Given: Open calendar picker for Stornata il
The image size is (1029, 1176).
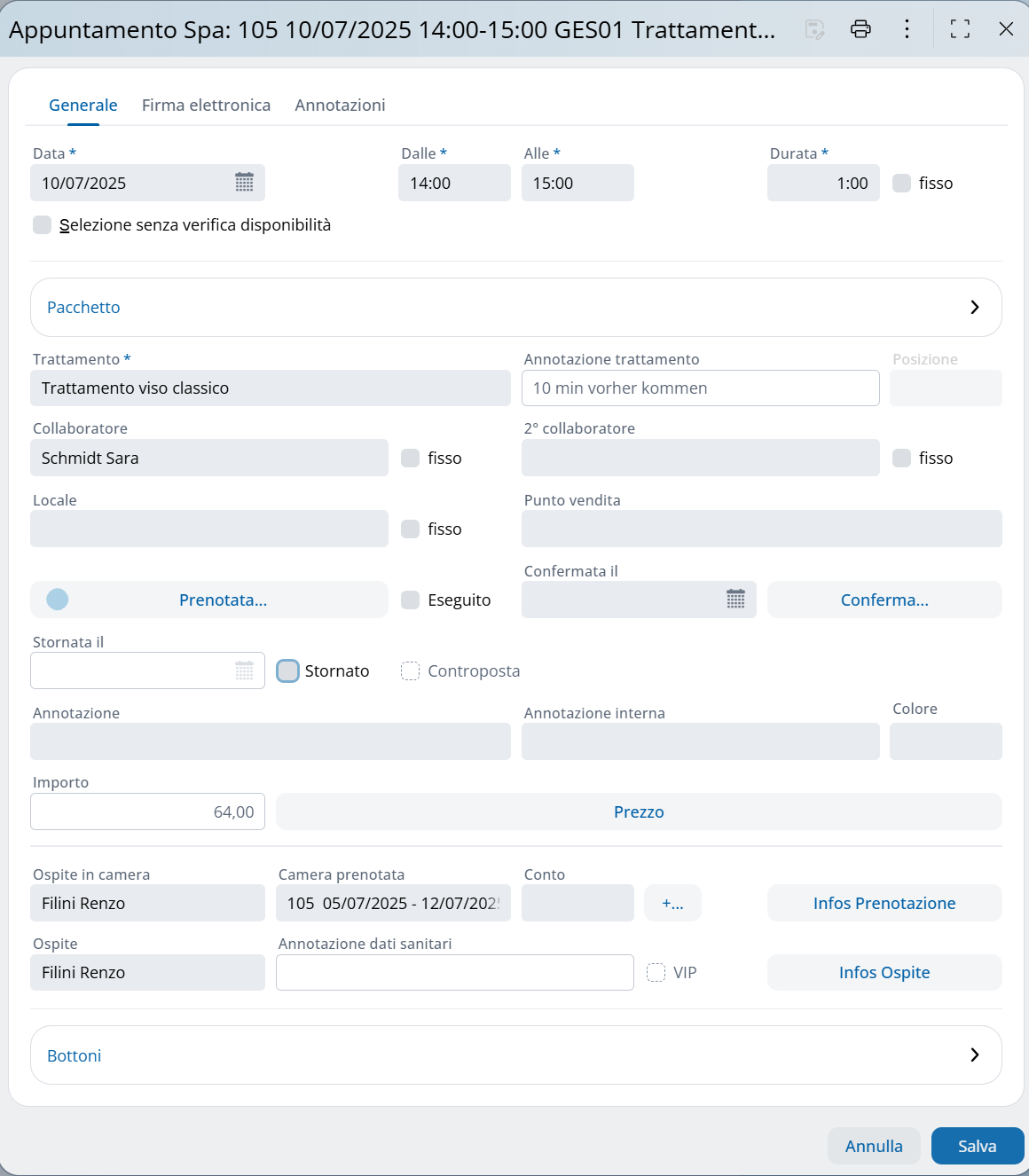Looking at the screenshot, I should [244, 670].
